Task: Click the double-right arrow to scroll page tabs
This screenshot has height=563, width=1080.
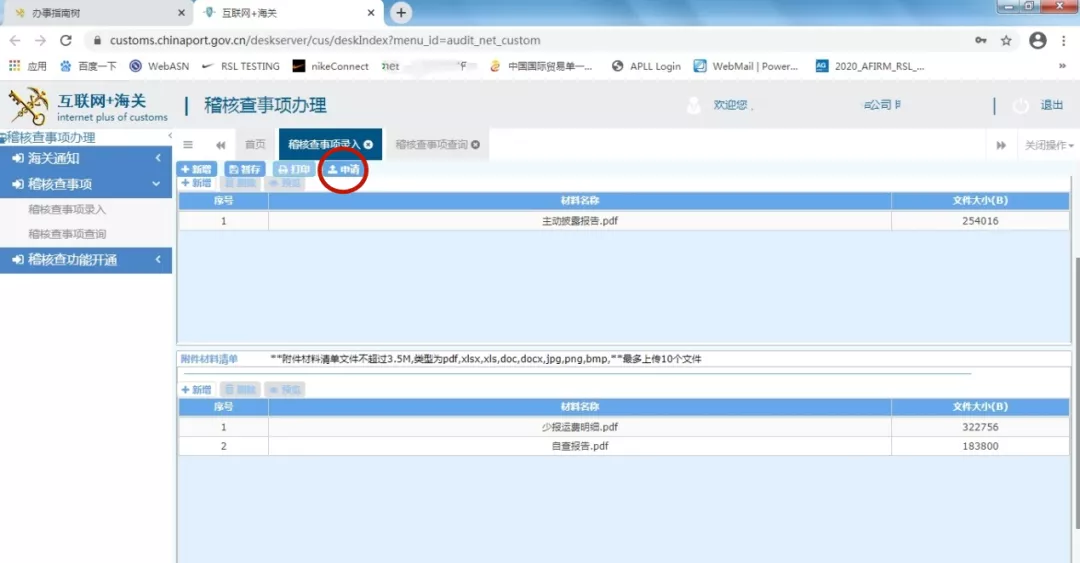Action: click(1001, 145)
